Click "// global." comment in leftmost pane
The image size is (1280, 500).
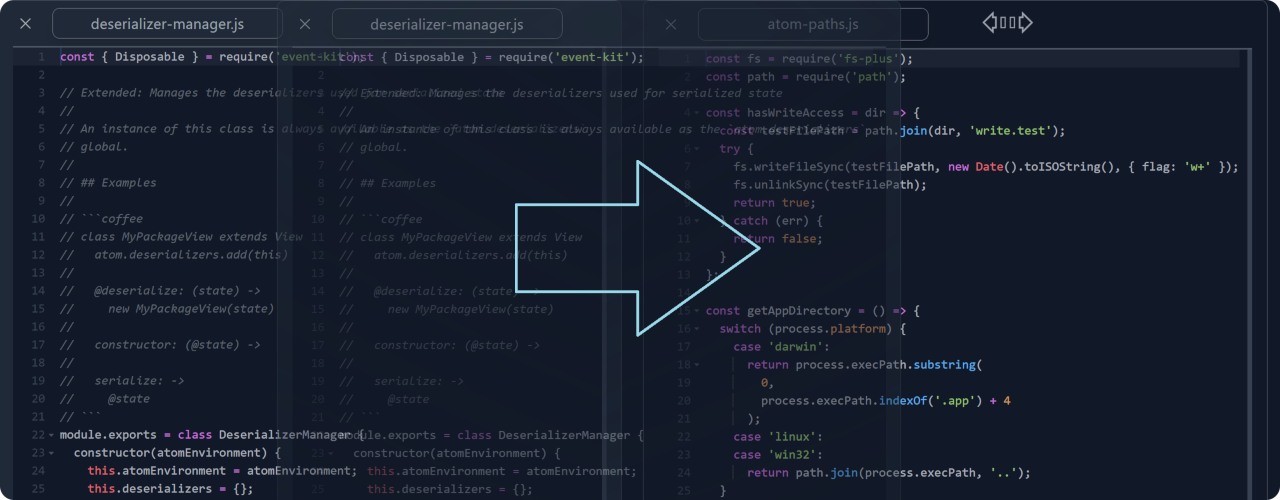94,147
